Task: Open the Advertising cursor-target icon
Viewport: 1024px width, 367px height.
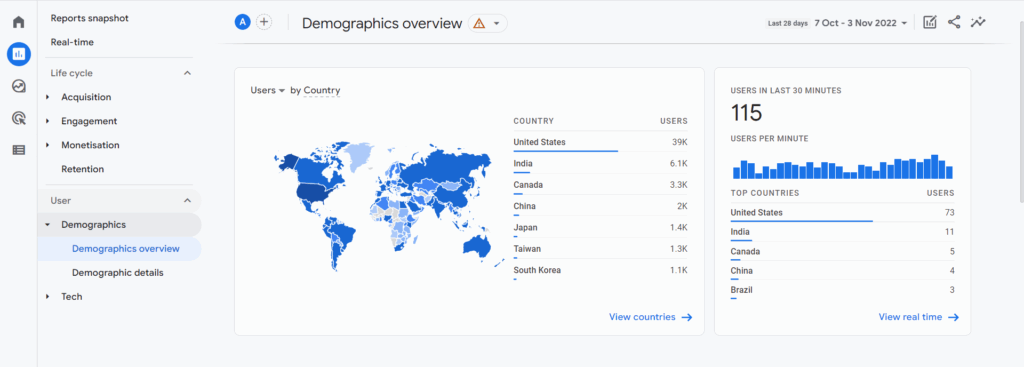Action: (x=18, y=118)
